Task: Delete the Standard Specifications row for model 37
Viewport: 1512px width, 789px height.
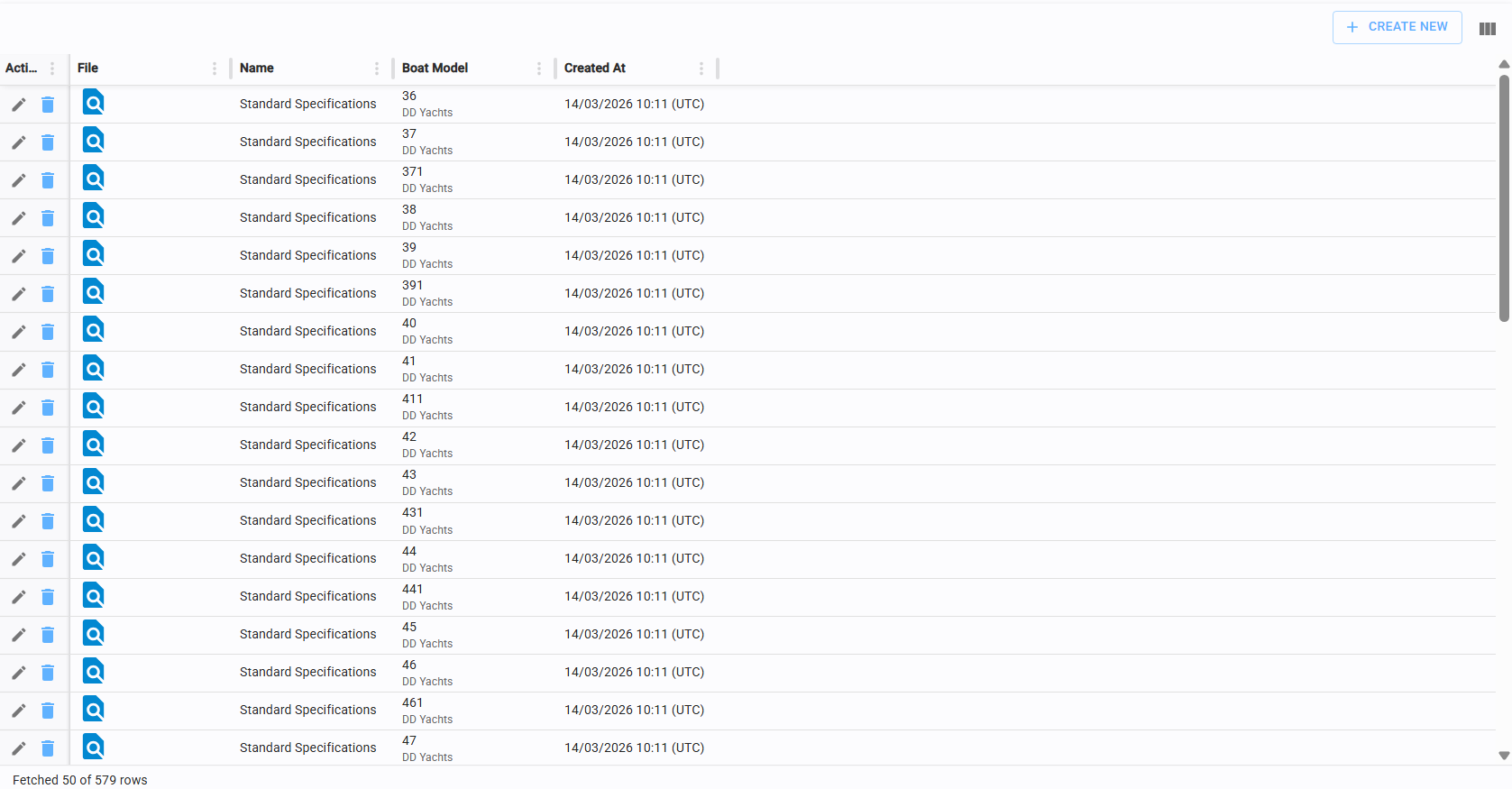Action: (x=48, y=142)
